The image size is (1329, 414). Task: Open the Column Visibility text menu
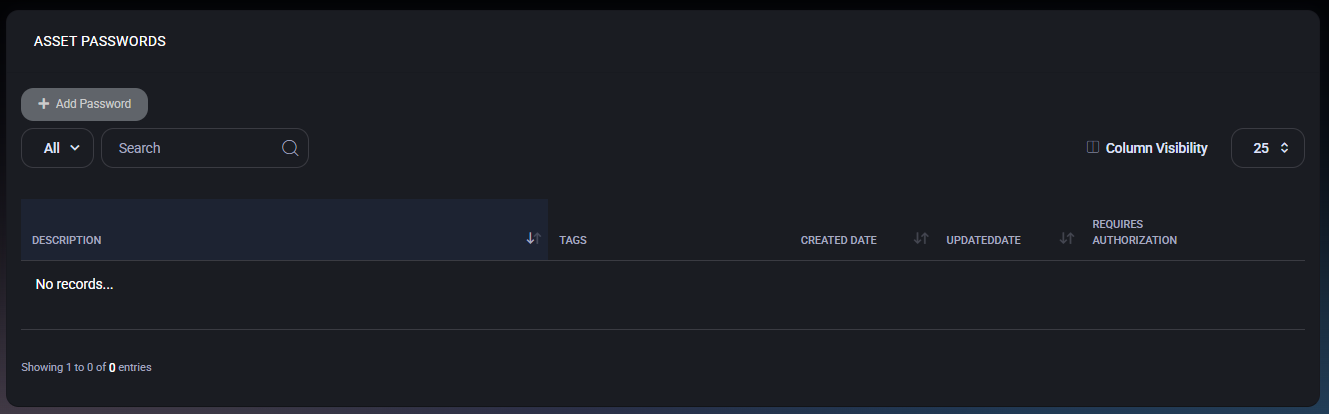point(1156,148)
